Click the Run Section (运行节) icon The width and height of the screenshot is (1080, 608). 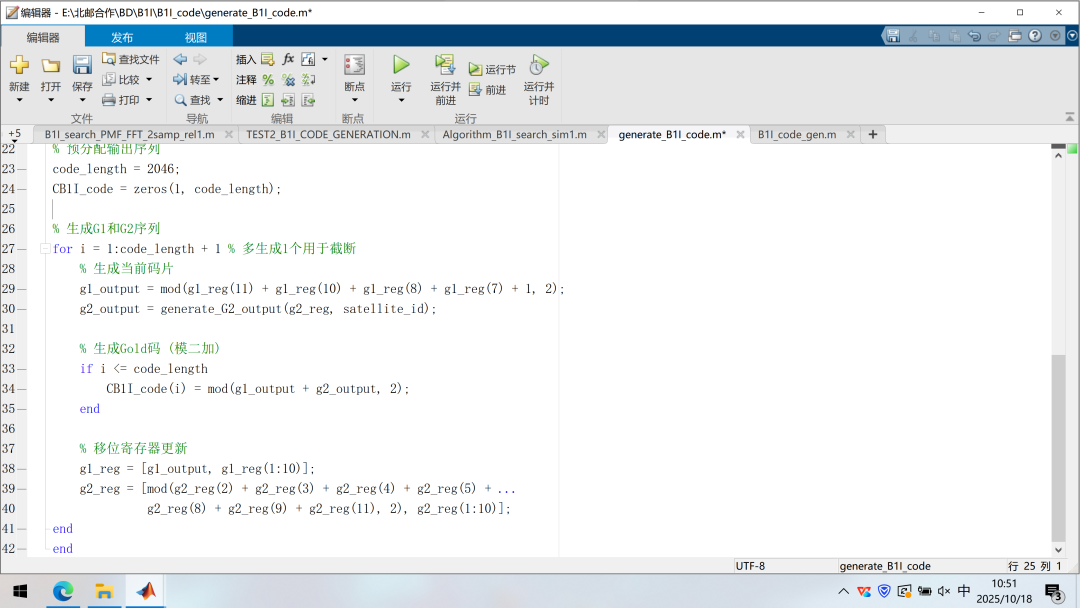click(x=475, y=70)
